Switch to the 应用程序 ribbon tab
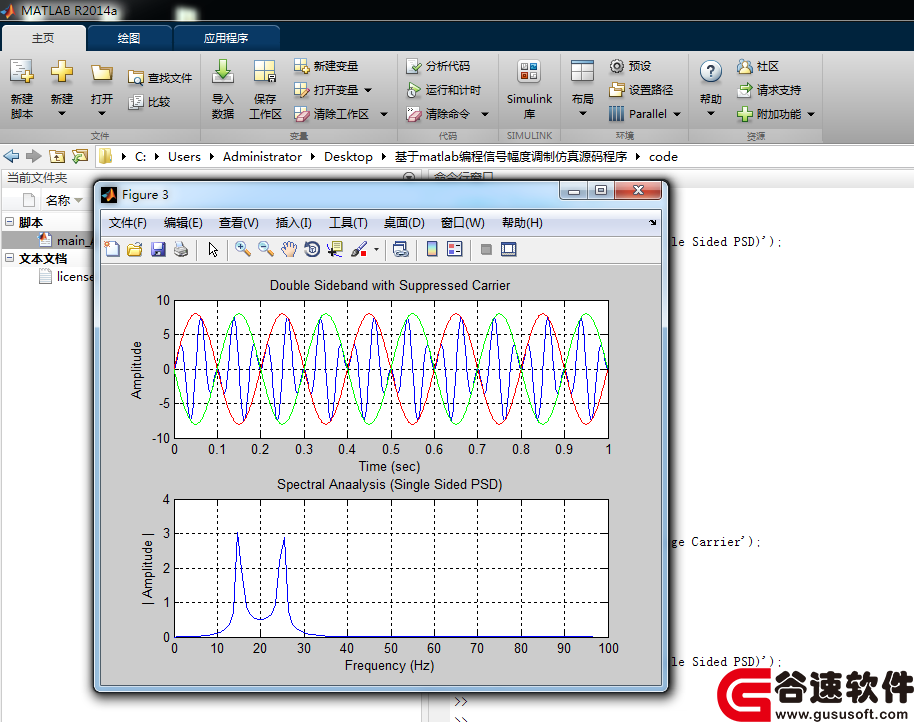This screenshot has width=914, height=722. 226,38
